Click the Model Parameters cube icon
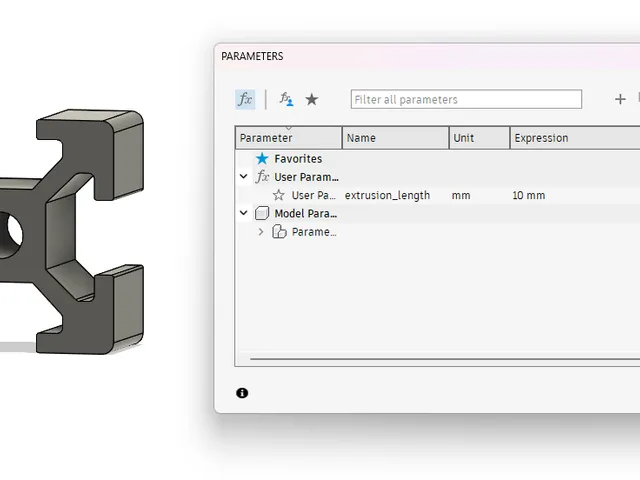The image size is (640, 480). tap(262, 213)
